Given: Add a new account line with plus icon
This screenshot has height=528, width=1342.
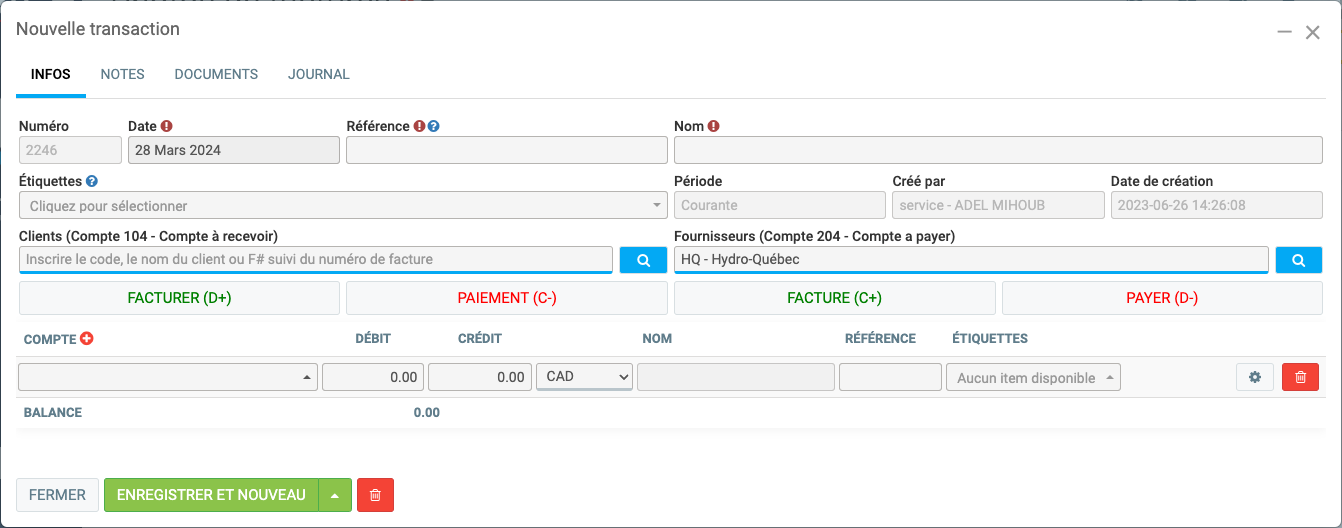Looking at the screenshot, I should 86,339.
